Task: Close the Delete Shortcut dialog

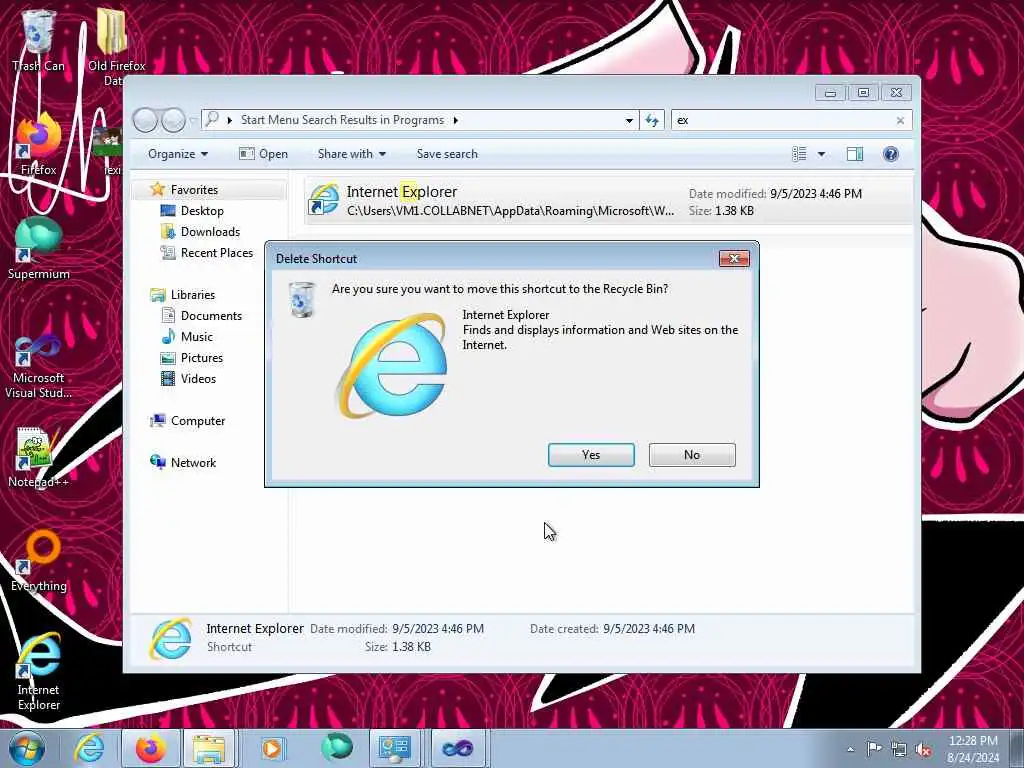Action: point(734,259)
